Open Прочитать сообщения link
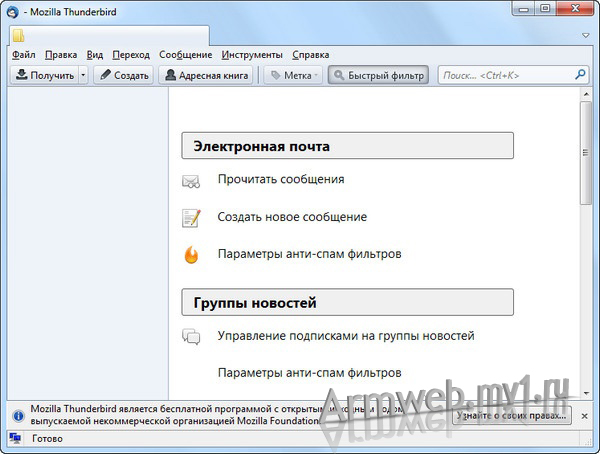600x454 pixels. (x=281, y=179)
